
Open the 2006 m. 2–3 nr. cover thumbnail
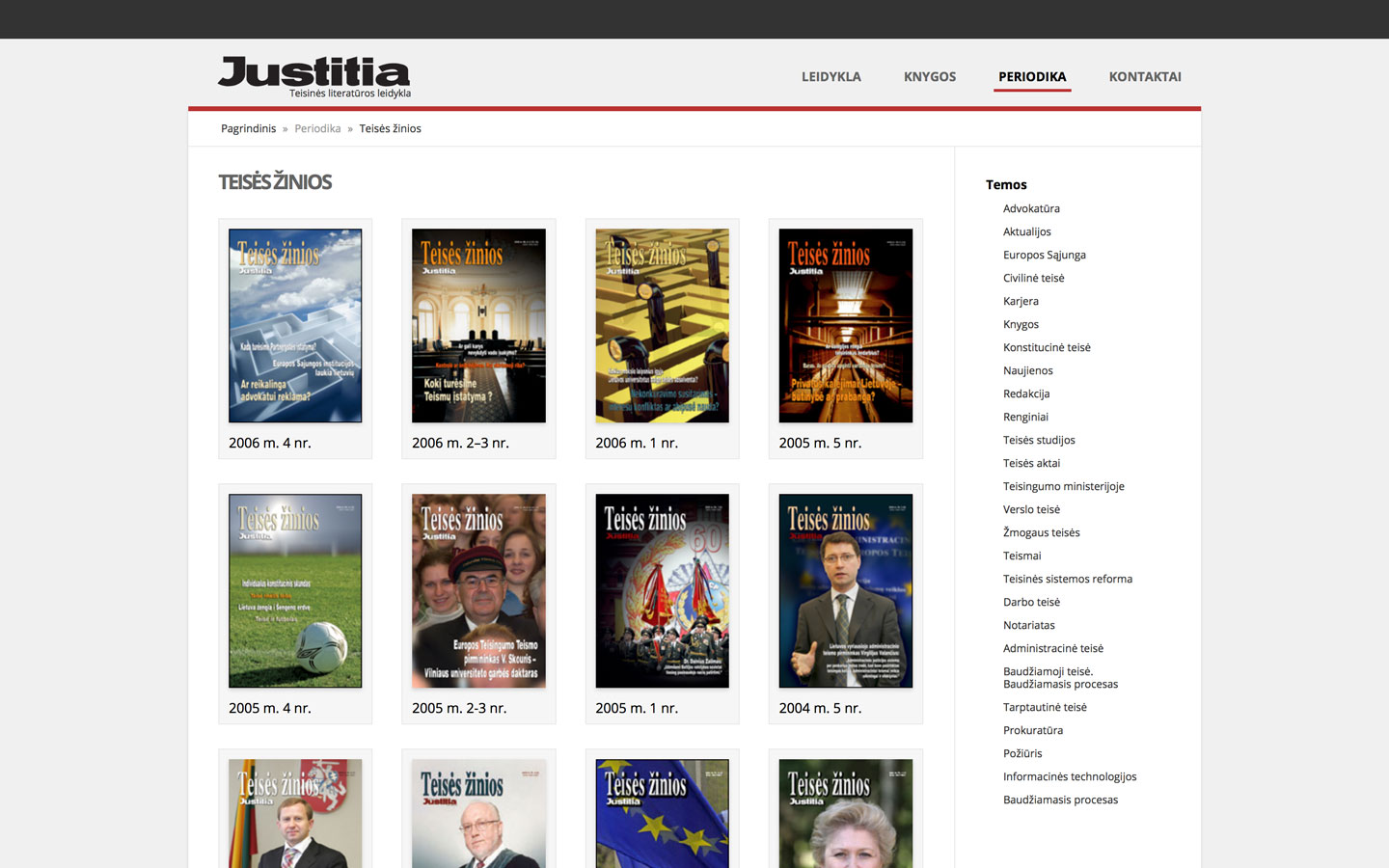tap(478, 326)
